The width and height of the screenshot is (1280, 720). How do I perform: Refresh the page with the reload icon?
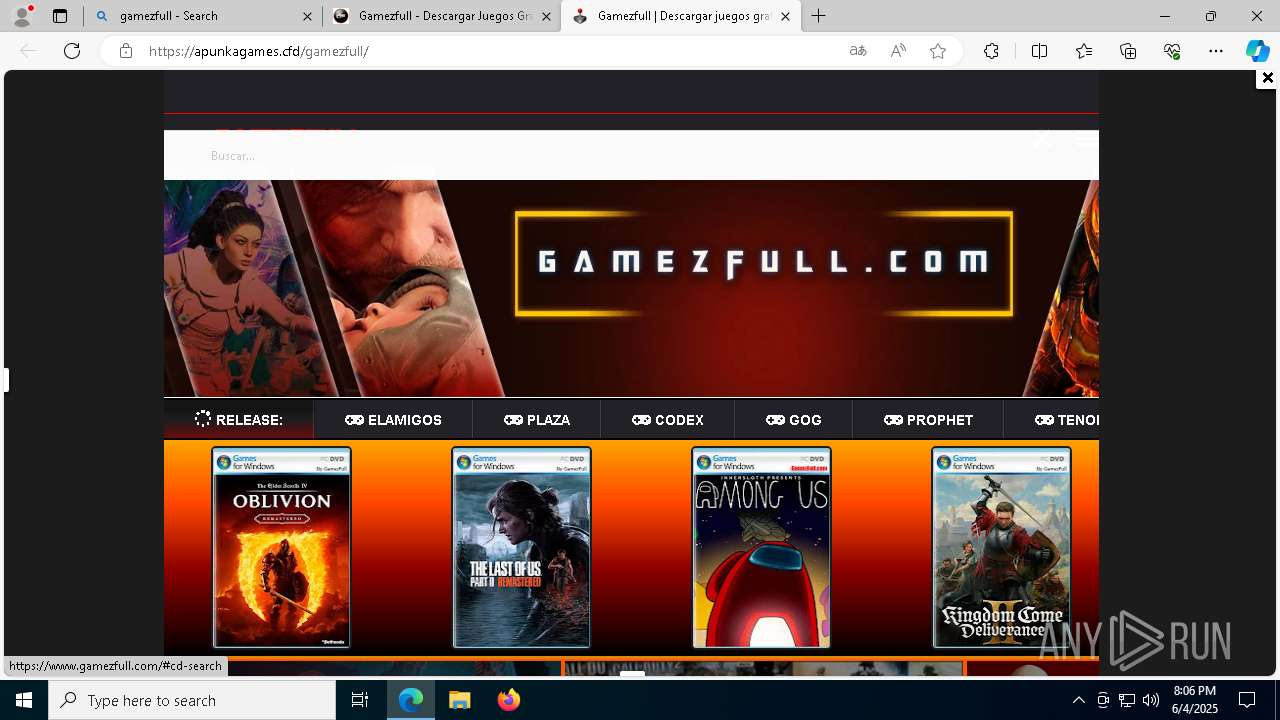pyautogui.click(x=72, y=51)
